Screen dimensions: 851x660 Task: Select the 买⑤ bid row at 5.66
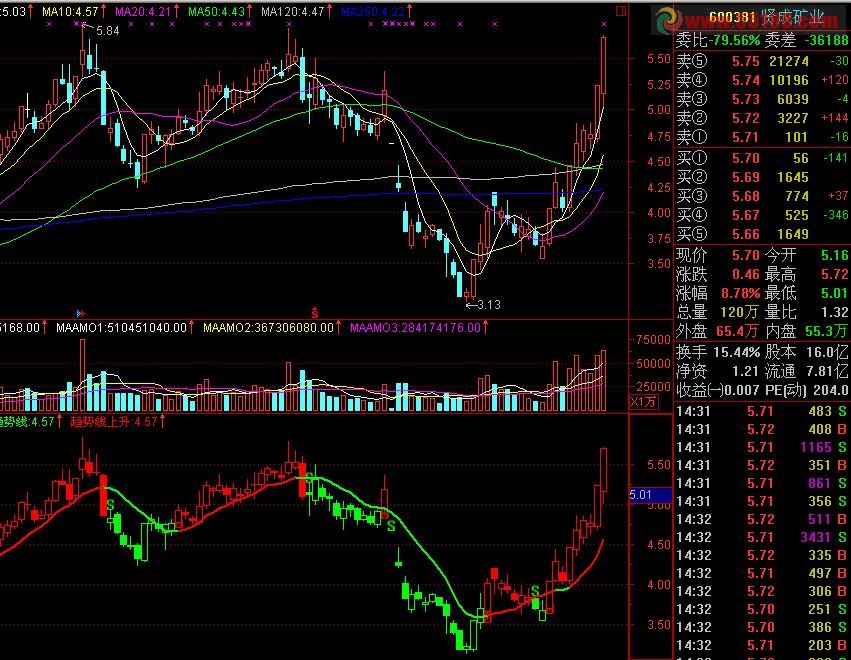(x=762, y=234)
